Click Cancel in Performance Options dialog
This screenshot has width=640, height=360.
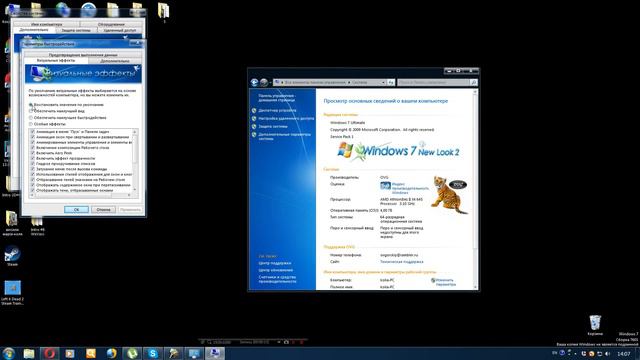pos(103,209)
